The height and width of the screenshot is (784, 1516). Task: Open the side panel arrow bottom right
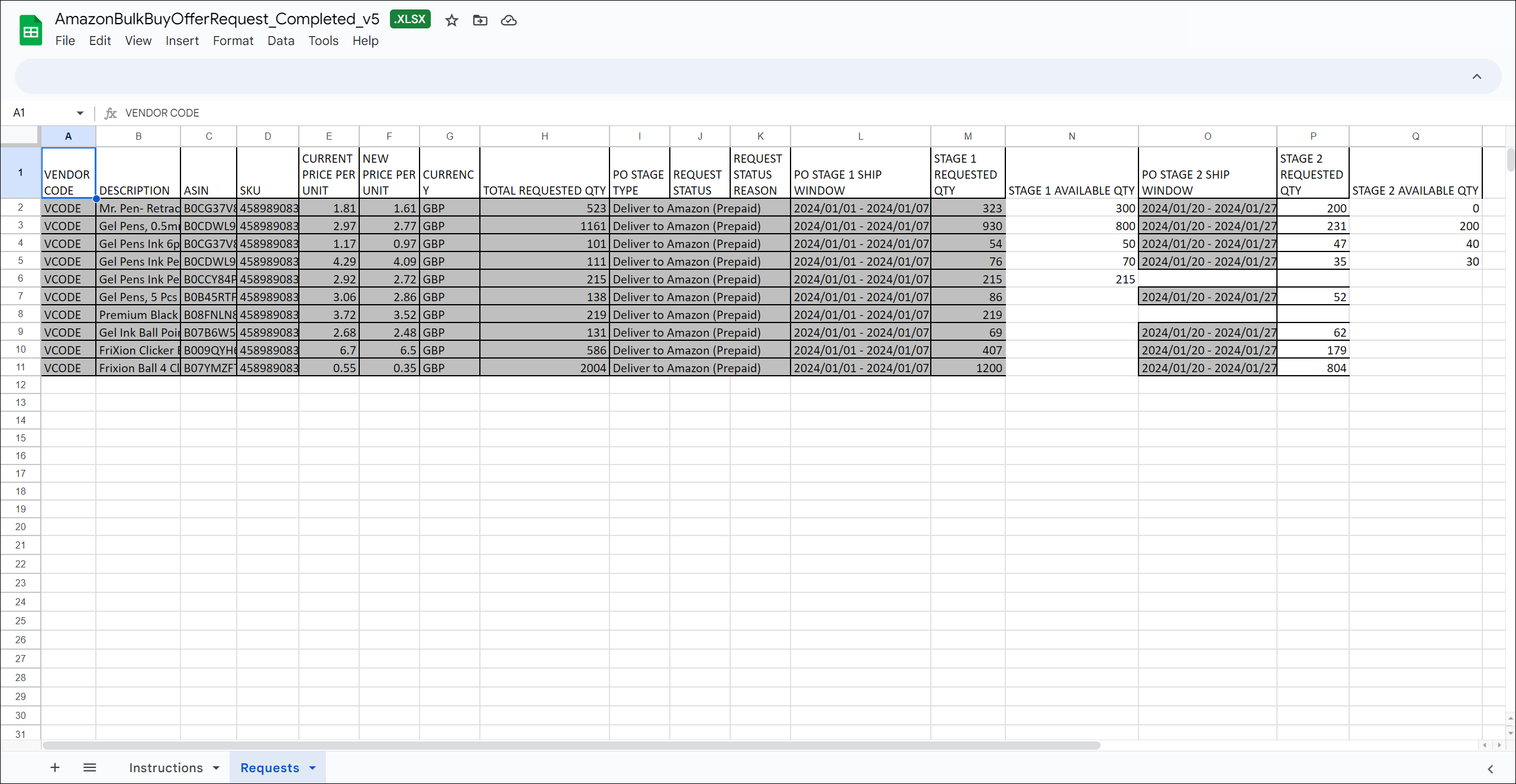point(1490,769)
